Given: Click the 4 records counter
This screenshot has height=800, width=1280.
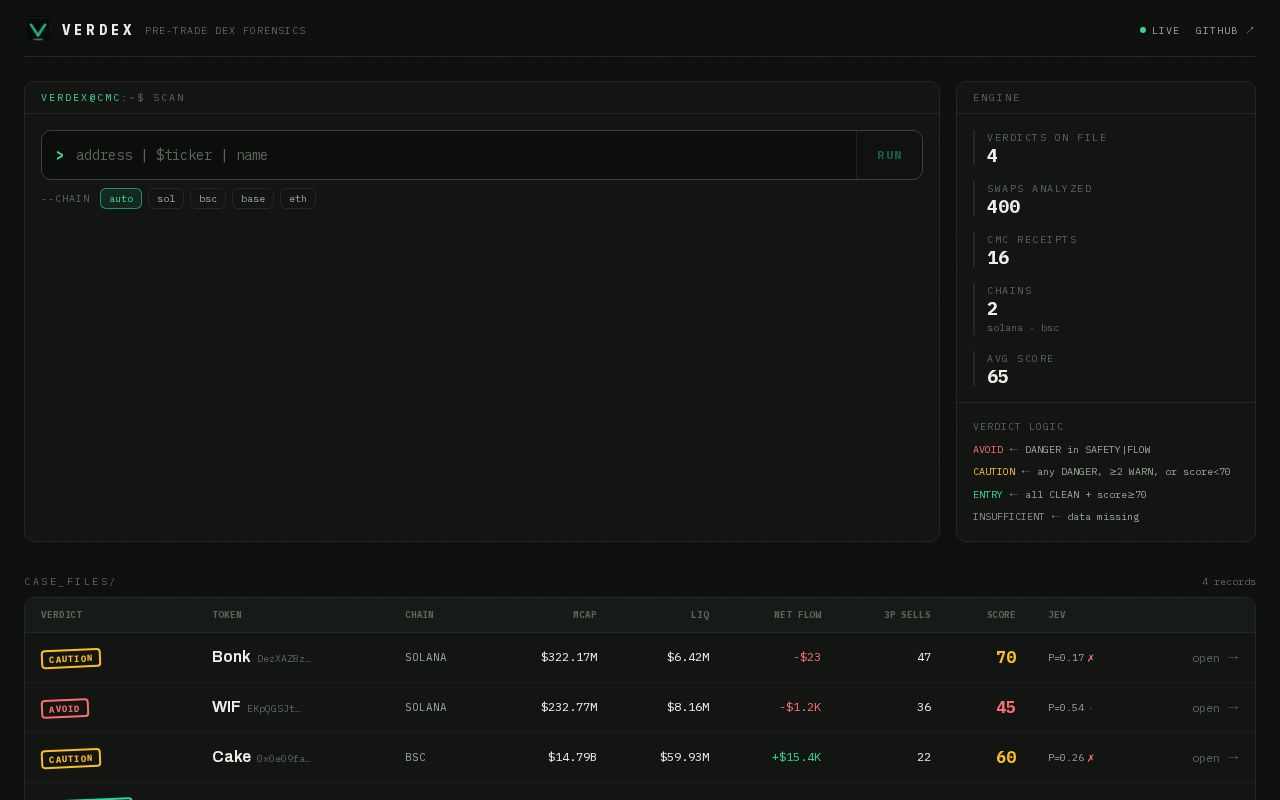Looking at the screenshot, I should point(1229,582).
